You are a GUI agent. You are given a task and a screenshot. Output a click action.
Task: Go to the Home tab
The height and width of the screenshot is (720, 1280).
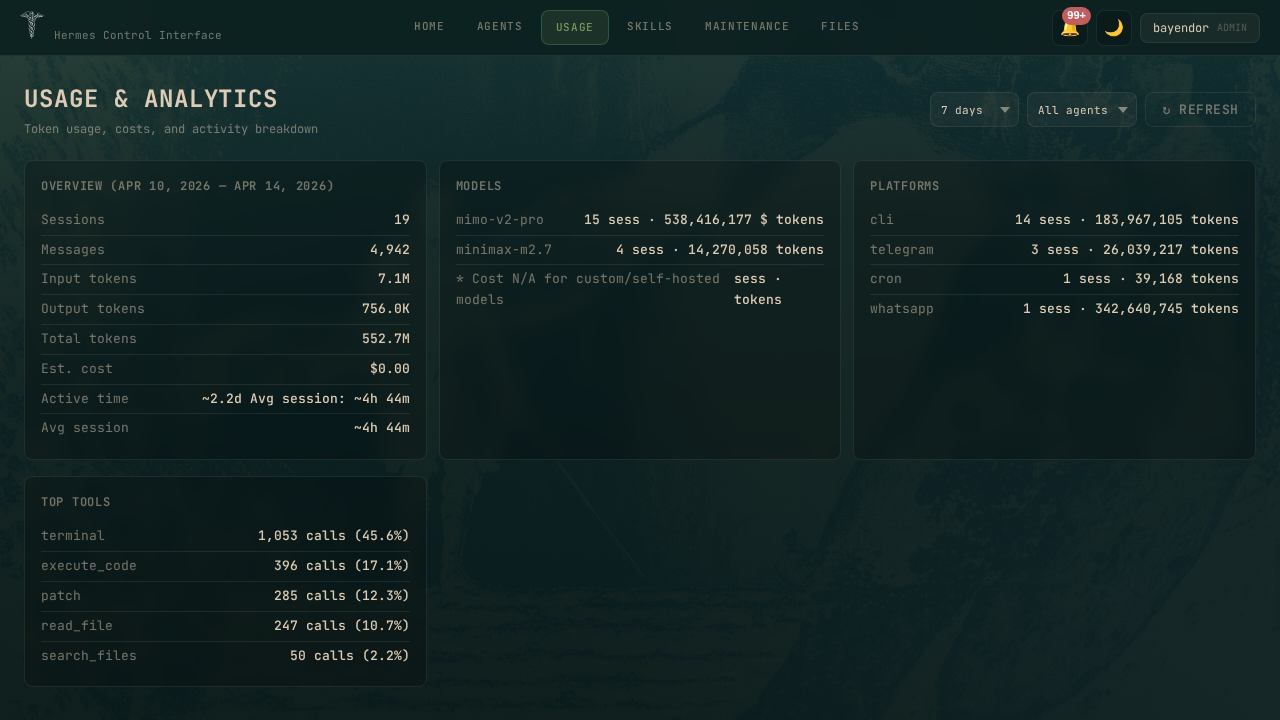[x=429, y=27]
